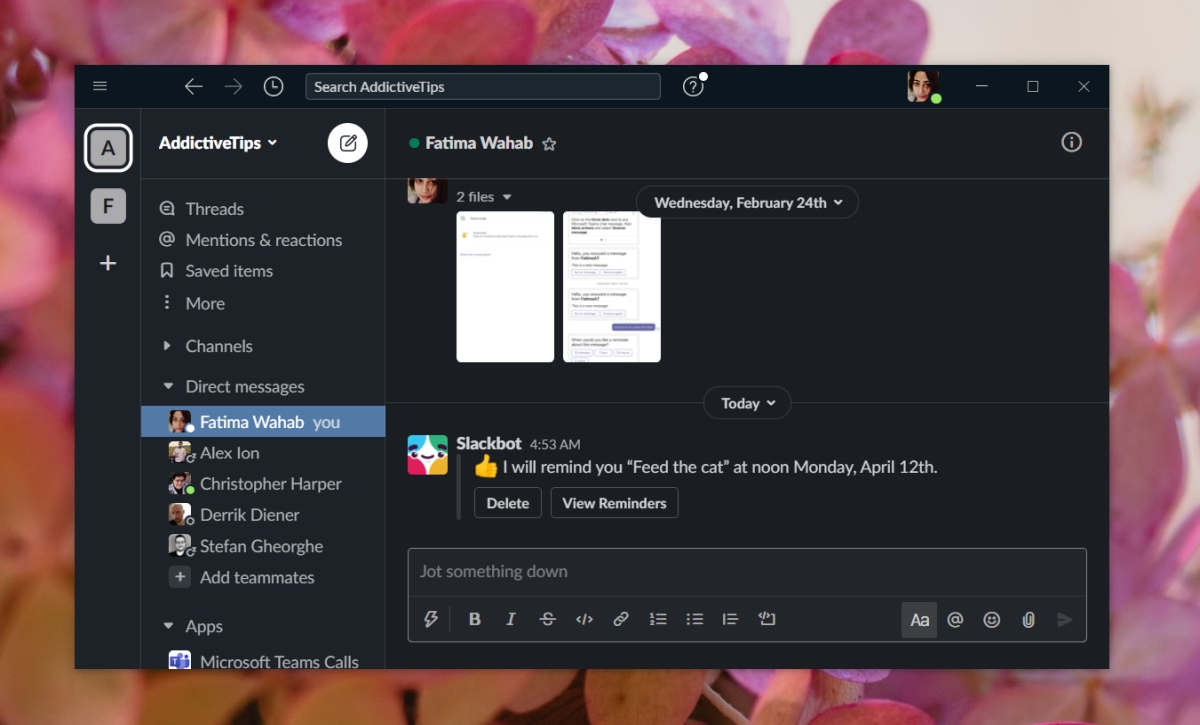Mention someone with @ icon
The width and height of the screenshot is (1200, 725).
(x=955, y=620)
